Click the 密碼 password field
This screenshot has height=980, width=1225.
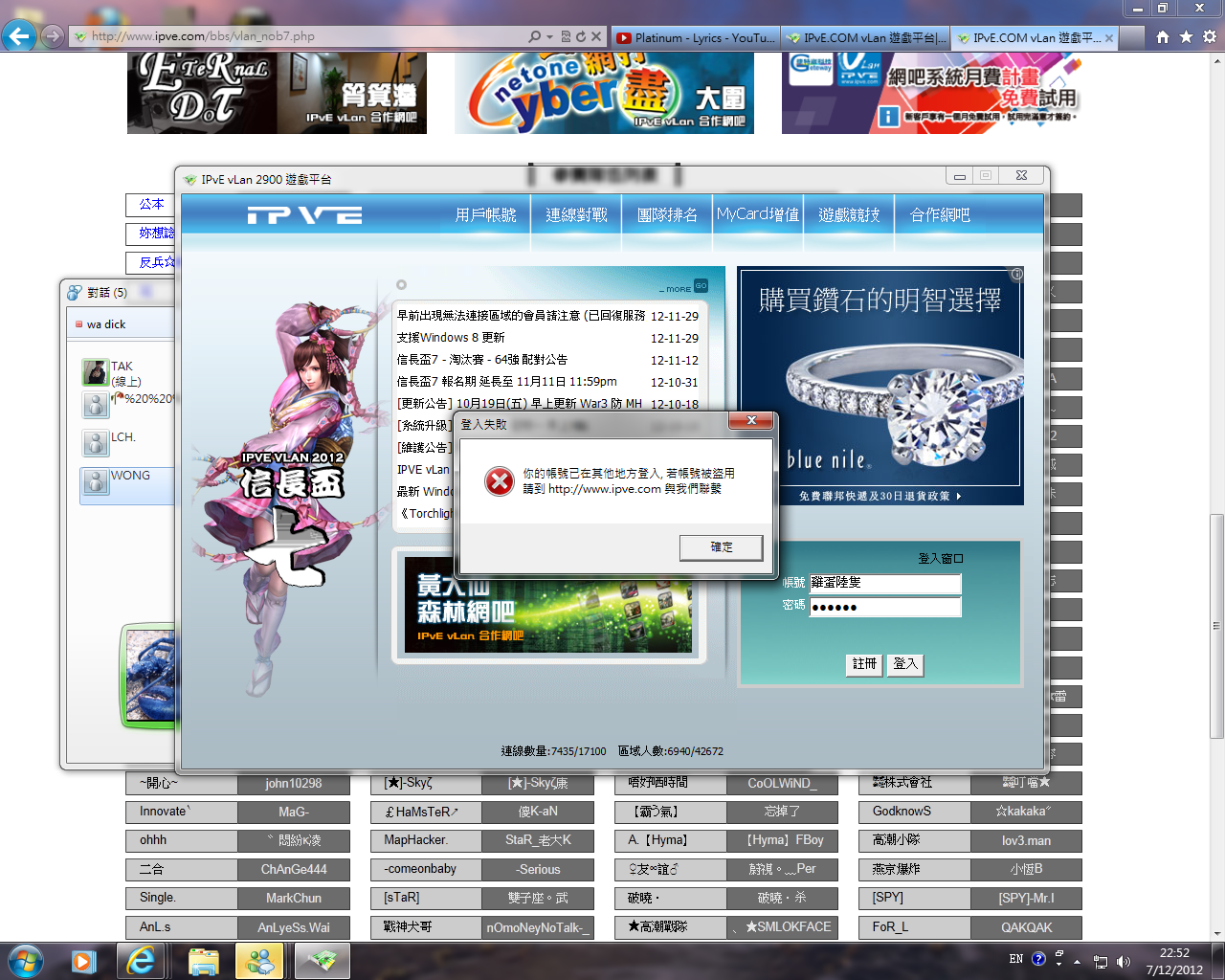885,607
